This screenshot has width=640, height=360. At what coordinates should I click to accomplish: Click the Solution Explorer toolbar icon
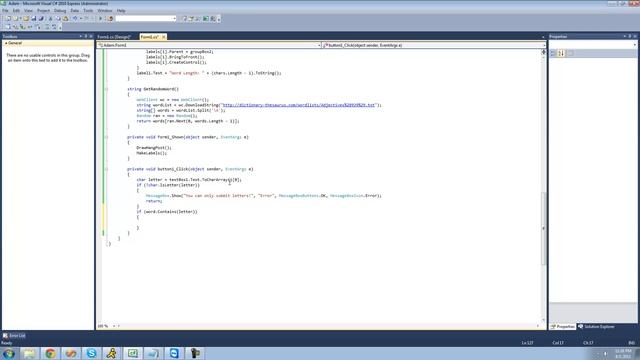click(184, 18)
